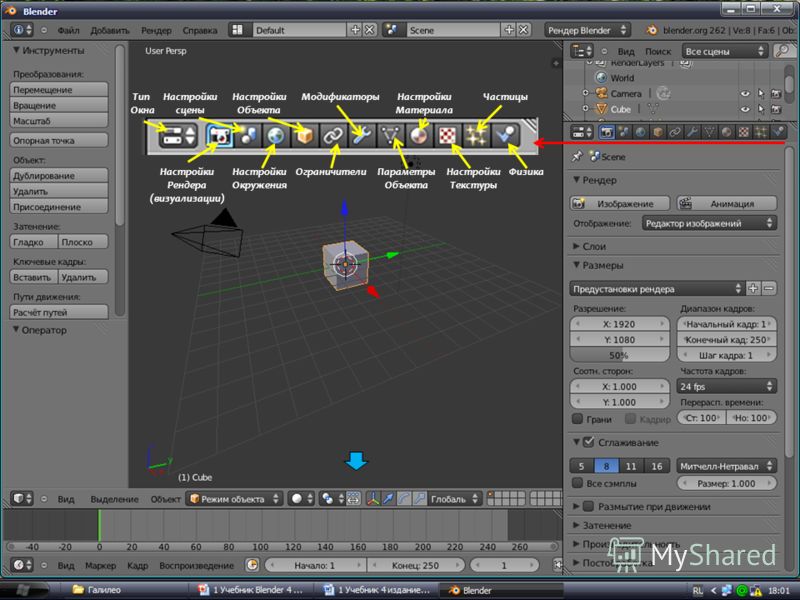Screen dimensions: 800x600
Task: Open the Добавить menu
Action: coord(110,30)
